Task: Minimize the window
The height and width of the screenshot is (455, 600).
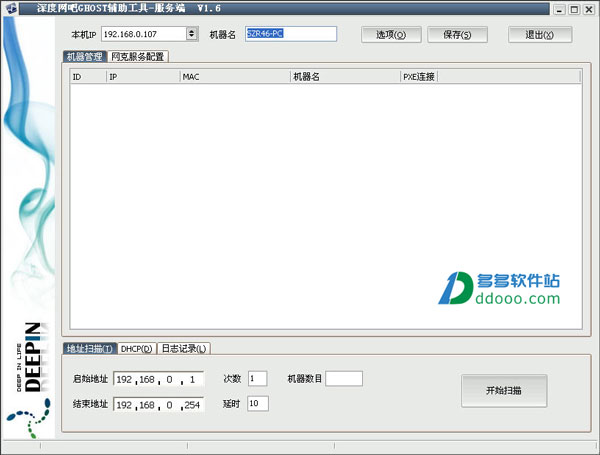Action: (559, 10)
